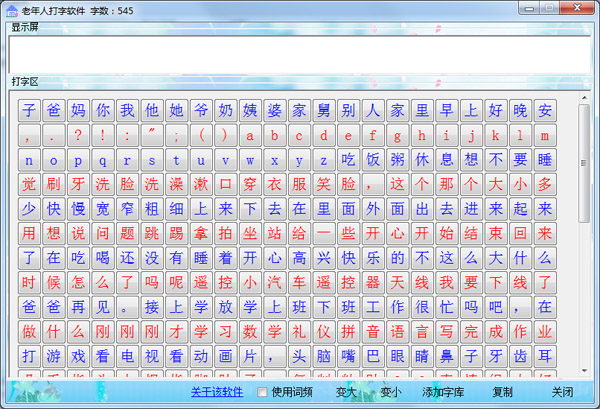Open 添加字库 to add a word library
600x409 pixels.
[x=443, y=392]
